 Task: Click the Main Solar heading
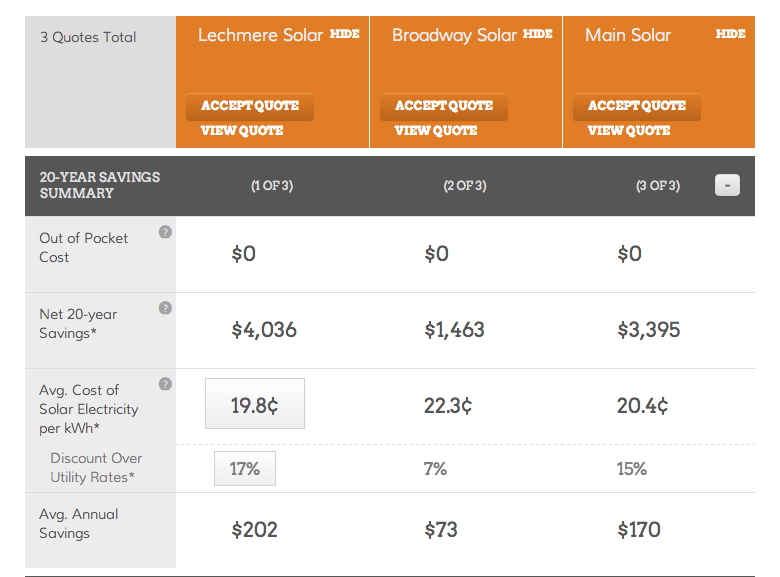point(628,35)
